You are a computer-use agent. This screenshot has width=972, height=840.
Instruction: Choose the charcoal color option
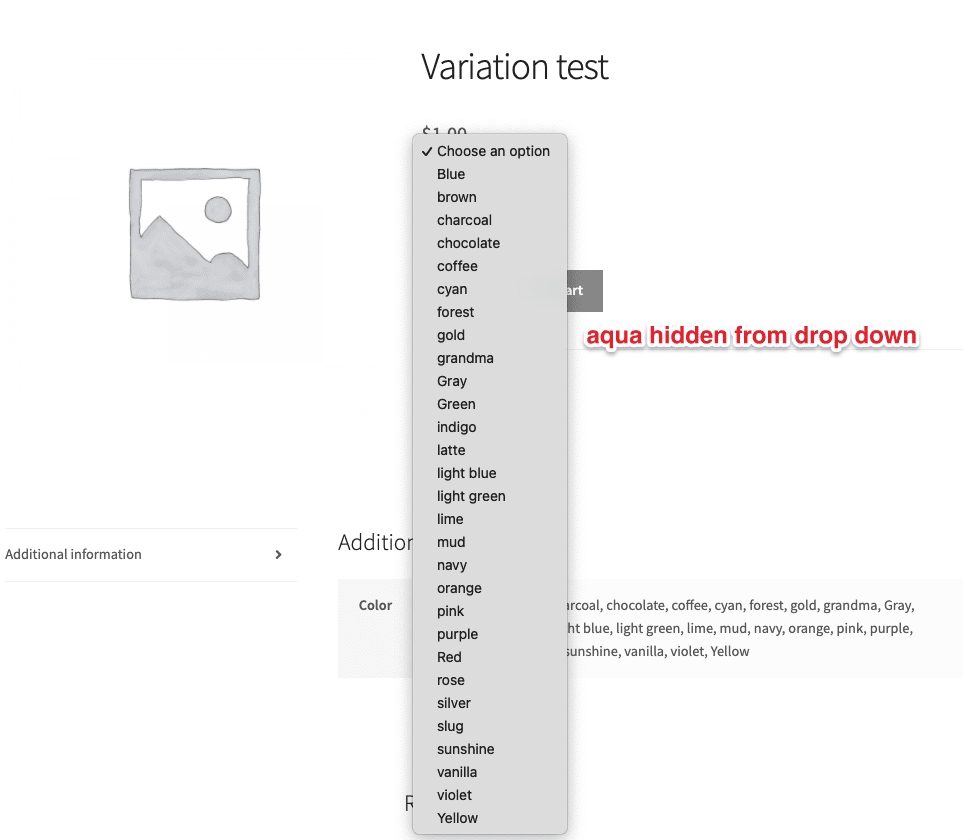coord(464,220)
